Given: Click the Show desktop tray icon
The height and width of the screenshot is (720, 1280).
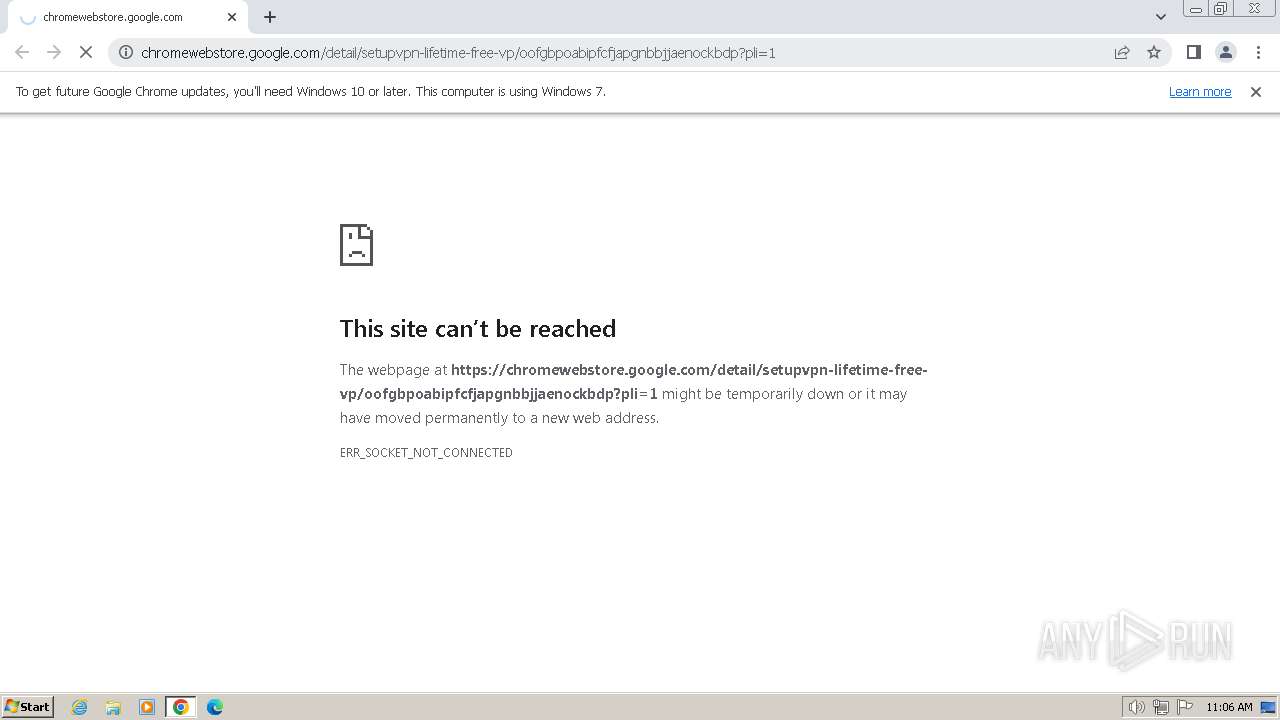Looking at the screenshot, I should (x=1268, y=707).
